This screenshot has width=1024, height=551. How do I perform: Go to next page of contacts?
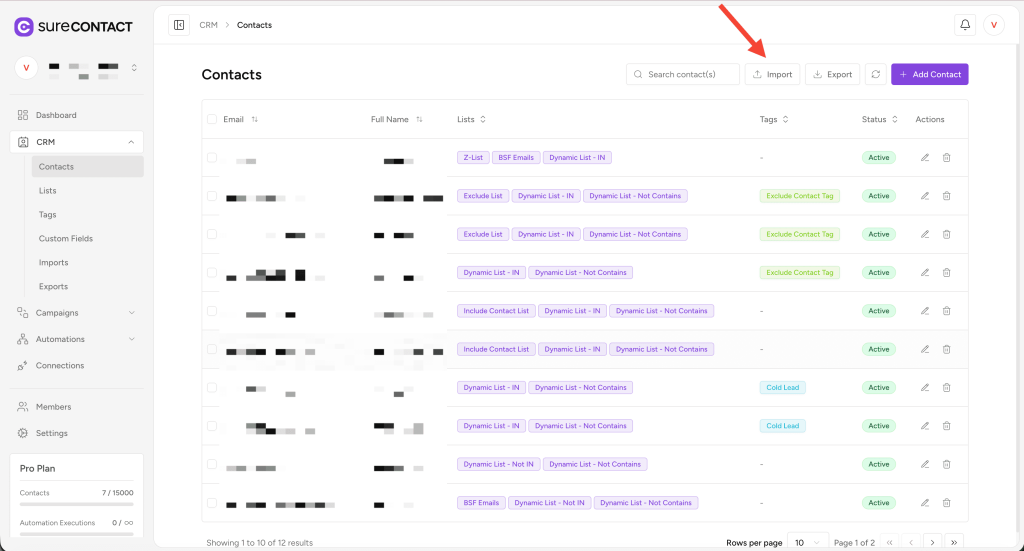click(x=932, y=542)
